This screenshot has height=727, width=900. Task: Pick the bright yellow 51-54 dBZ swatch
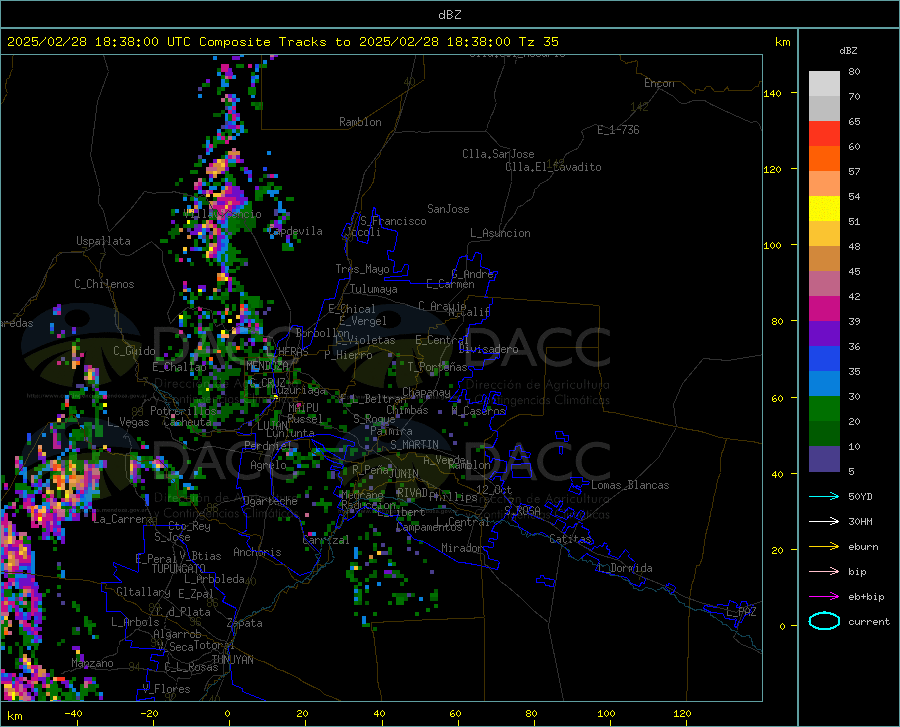pos(824,209)
